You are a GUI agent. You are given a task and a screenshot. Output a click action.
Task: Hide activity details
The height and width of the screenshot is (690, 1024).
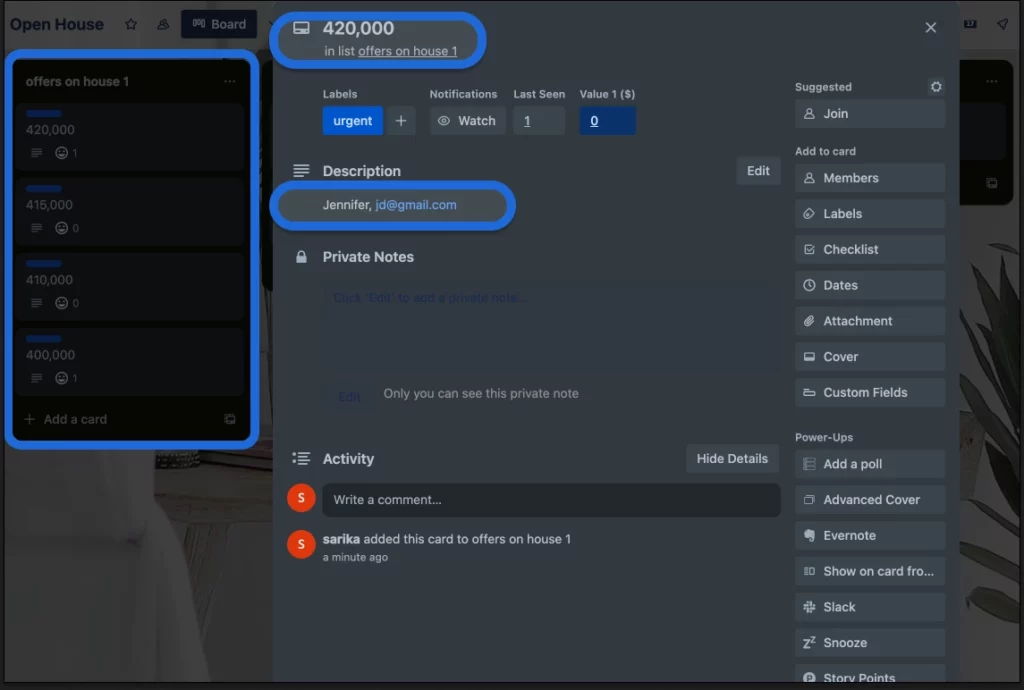(x=732, y=458)
